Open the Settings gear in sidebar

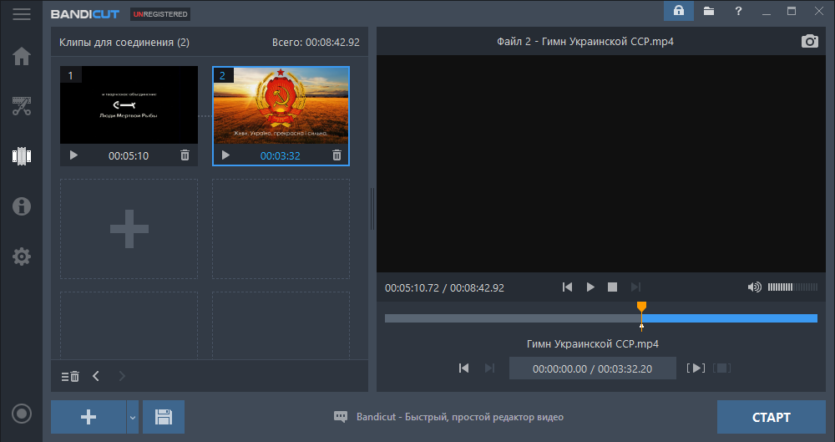pos(21,257)
